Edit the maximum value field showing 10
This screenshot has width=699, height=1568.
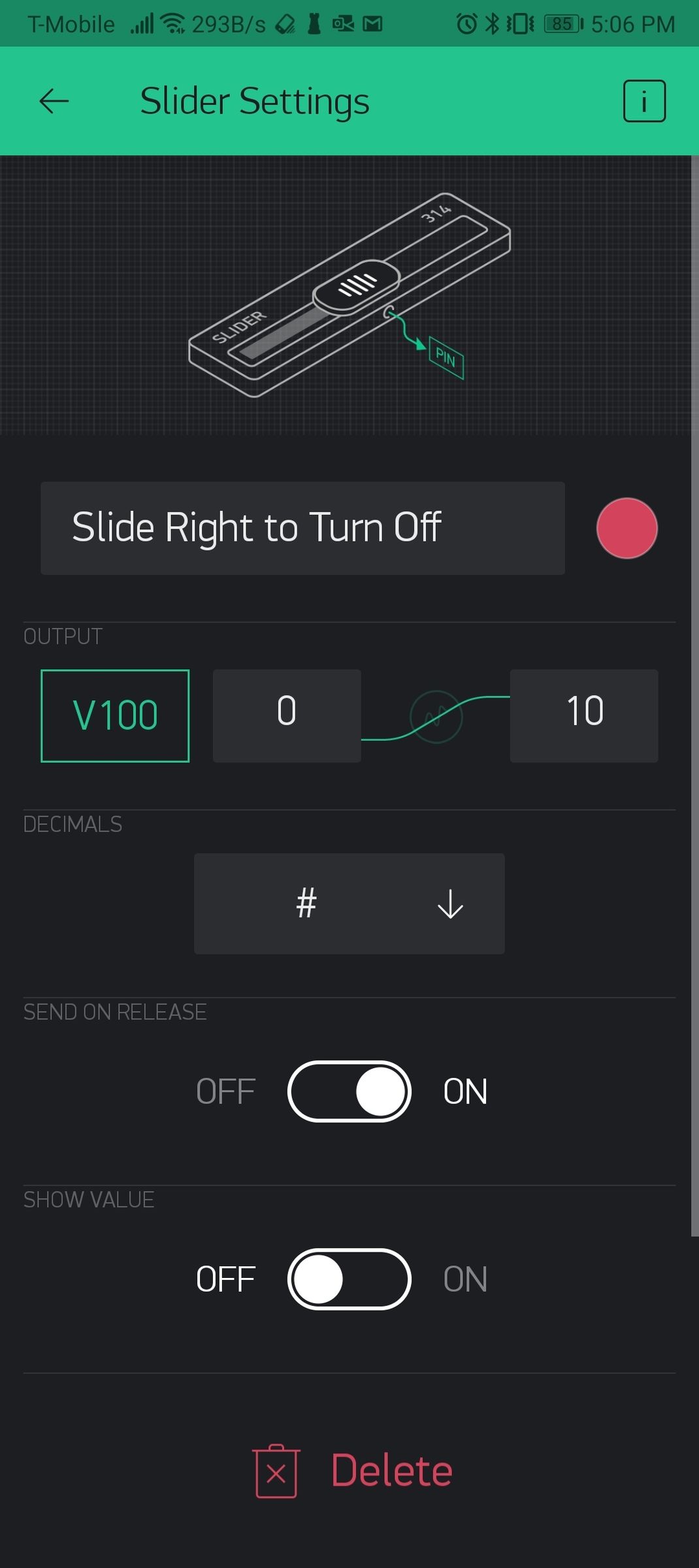point(584,715)
